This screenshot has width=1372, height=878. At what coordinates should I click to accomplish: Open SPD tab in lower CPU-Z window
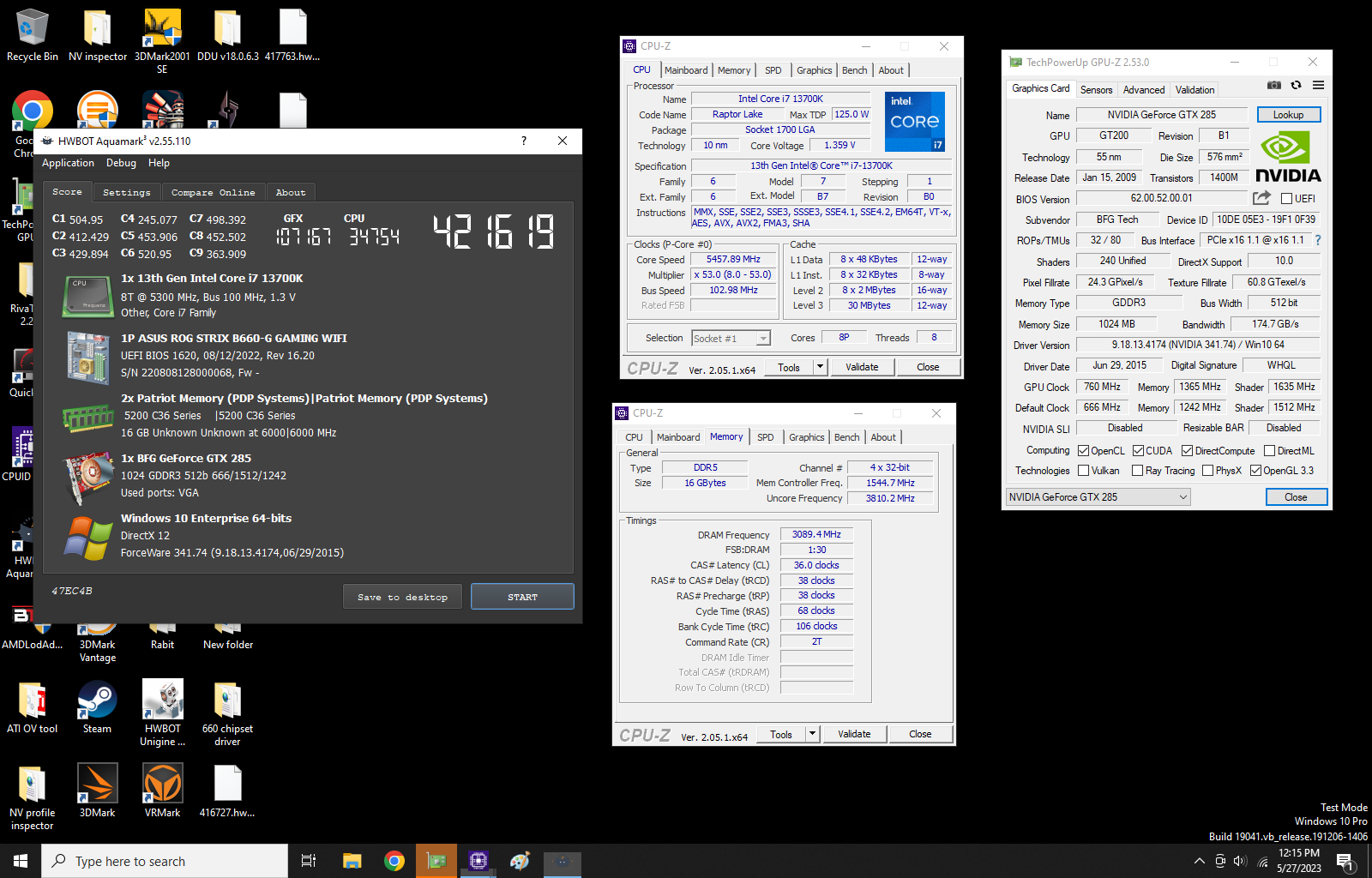[x=766, y=437]
